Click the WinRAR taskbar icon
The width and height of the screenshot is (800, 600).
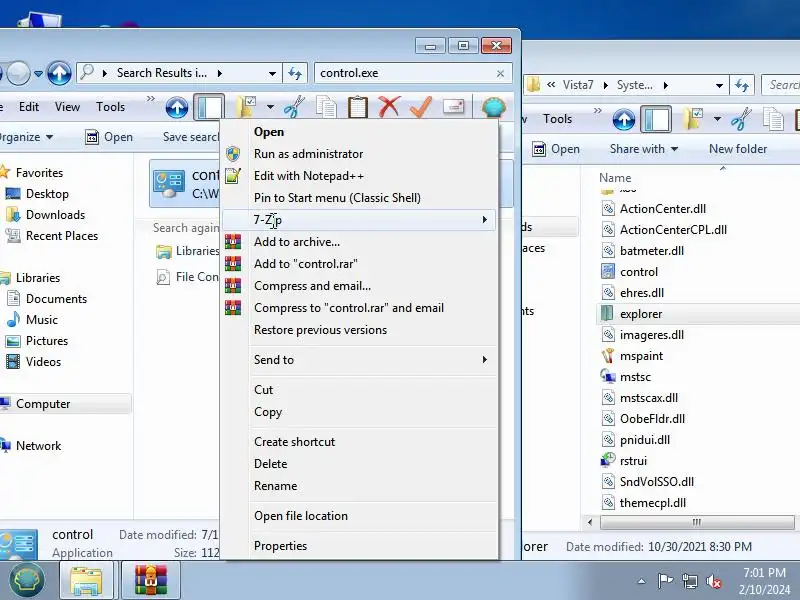tap(151, 580)
